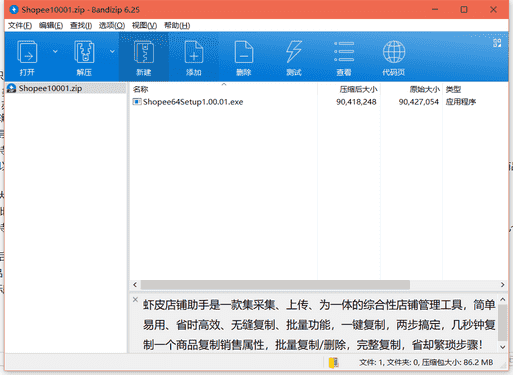Viewport: 513px width, 375px height.
Task: Expand the 打开 dropdown arrow
Action: [55, 51]
